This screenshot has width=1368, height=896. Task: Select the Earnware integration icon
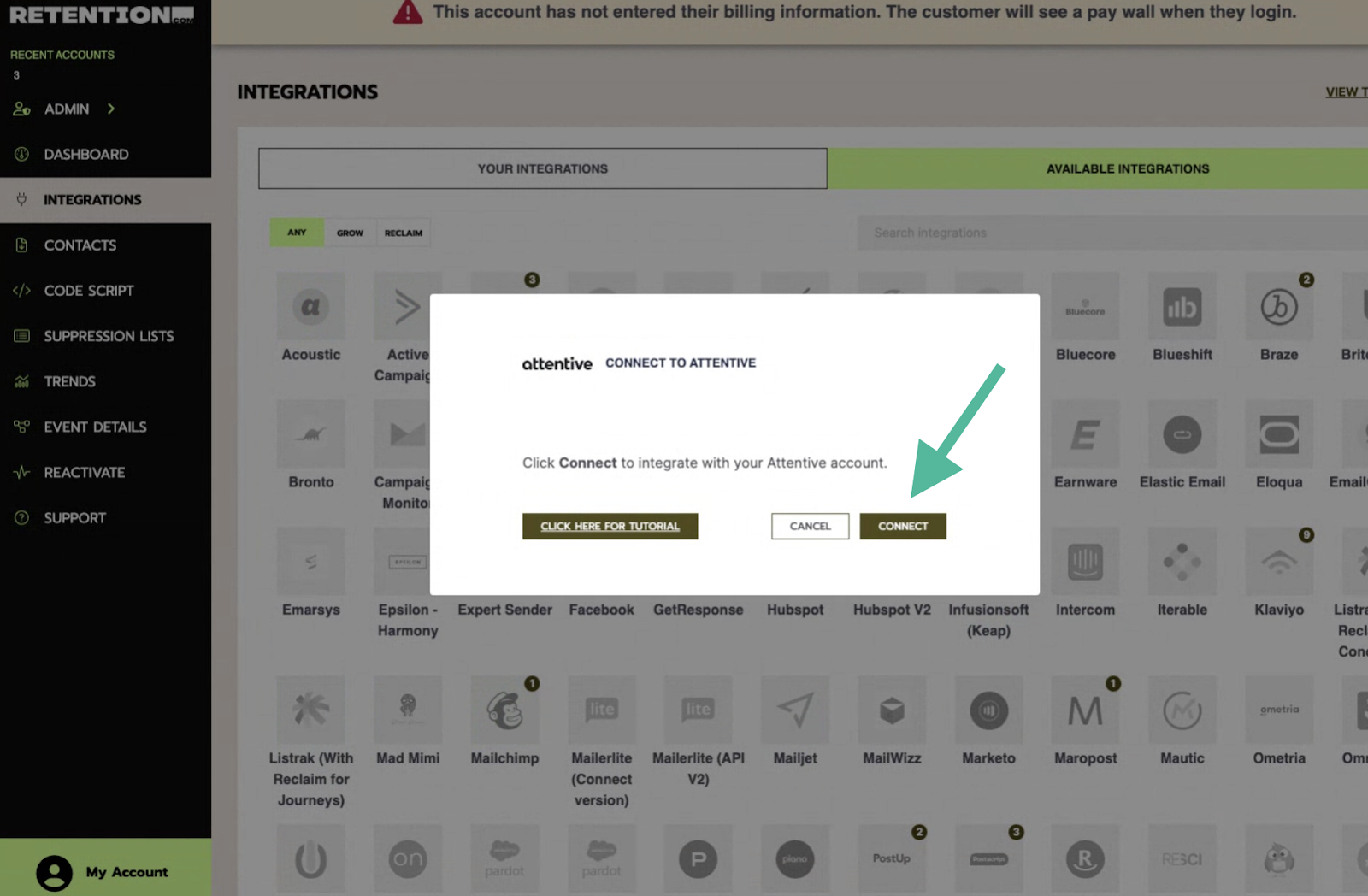click(1085, 433)
